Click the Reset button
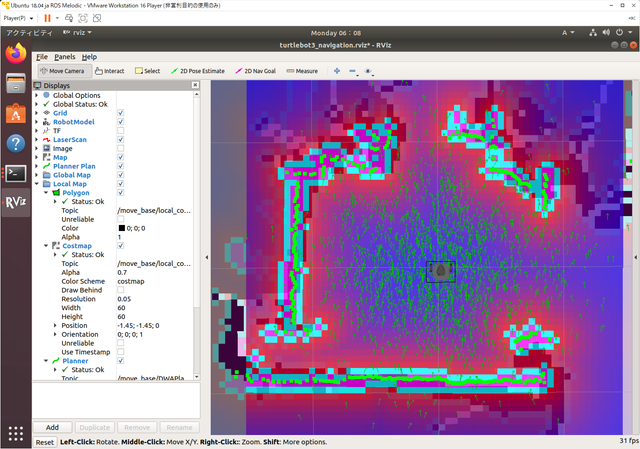This screenshot has width=640, height=449. (44, 442)
